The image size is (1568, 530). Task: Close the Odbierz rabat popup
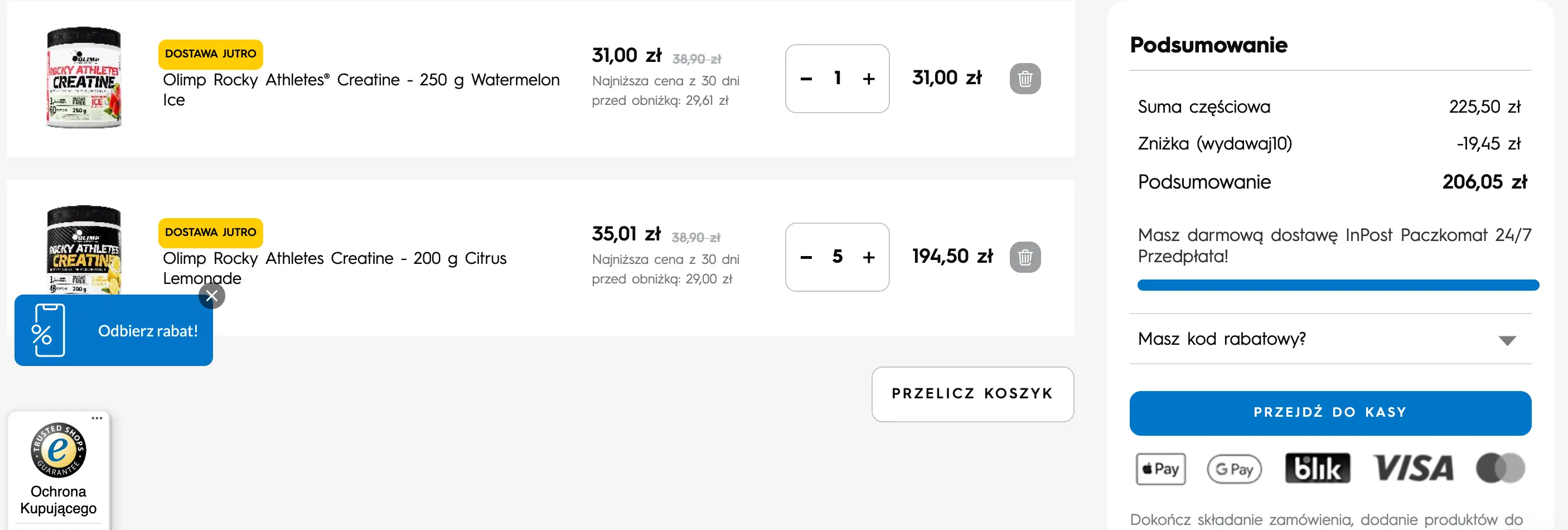(x=212, y=296)
